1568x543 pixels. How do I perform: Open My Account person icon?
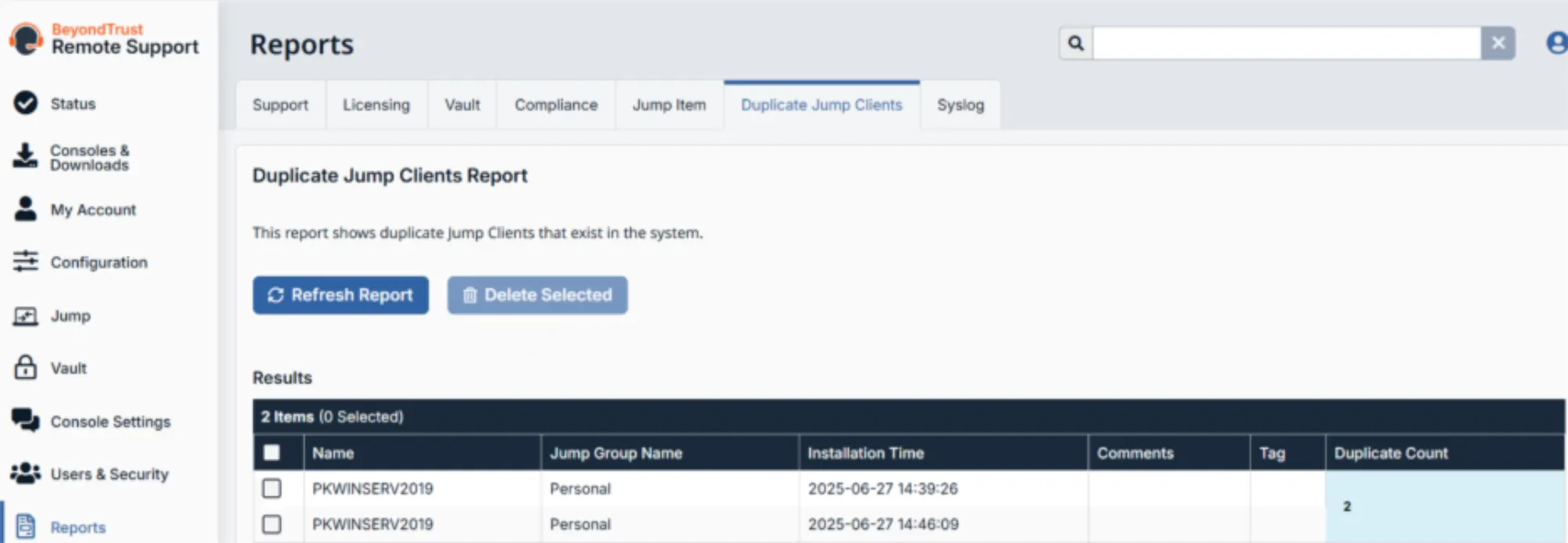tap(26, 208)
